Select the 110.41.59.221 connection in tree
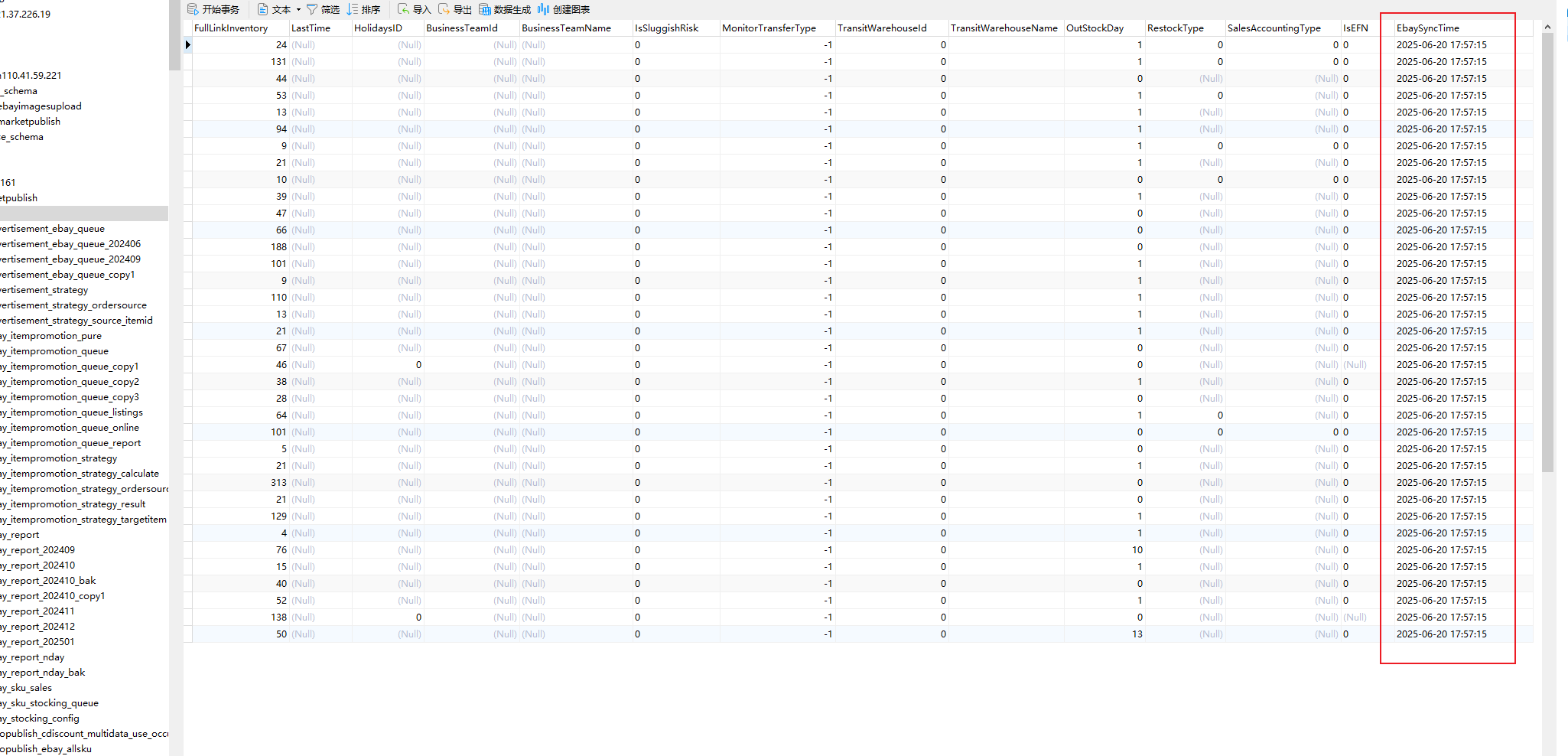The image size is (1568, 756). pos(31,76)
